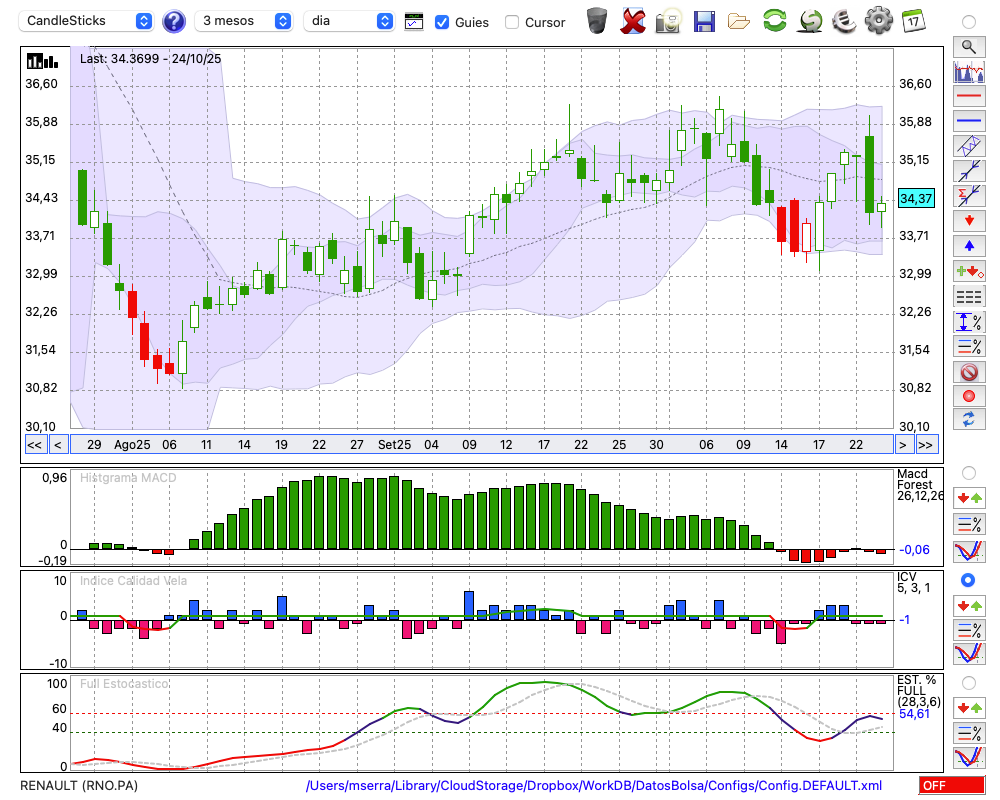Step chart back with < button
The image size is (1000, 800).
pyautogui.click(x=58, y=445)
